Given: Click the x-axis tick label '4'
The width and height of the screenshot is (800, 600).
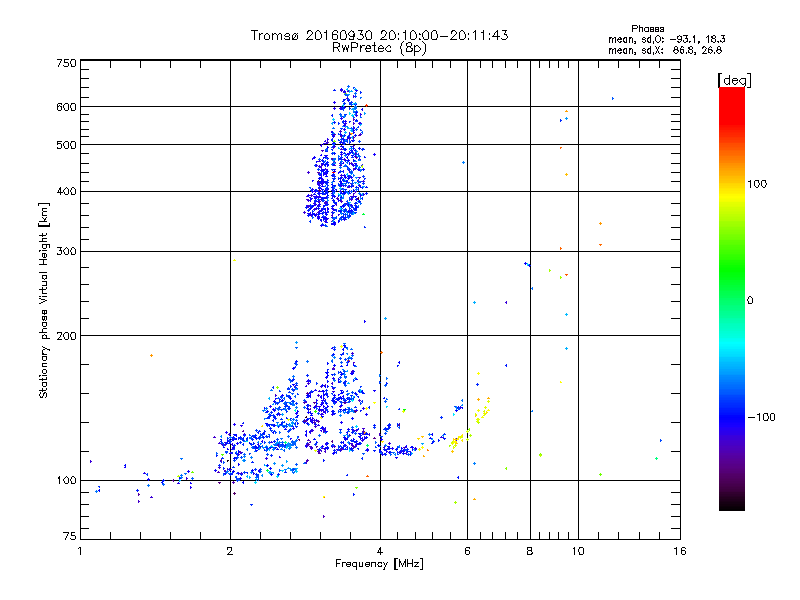Looking at the screenshot, I should coord(380,551).
